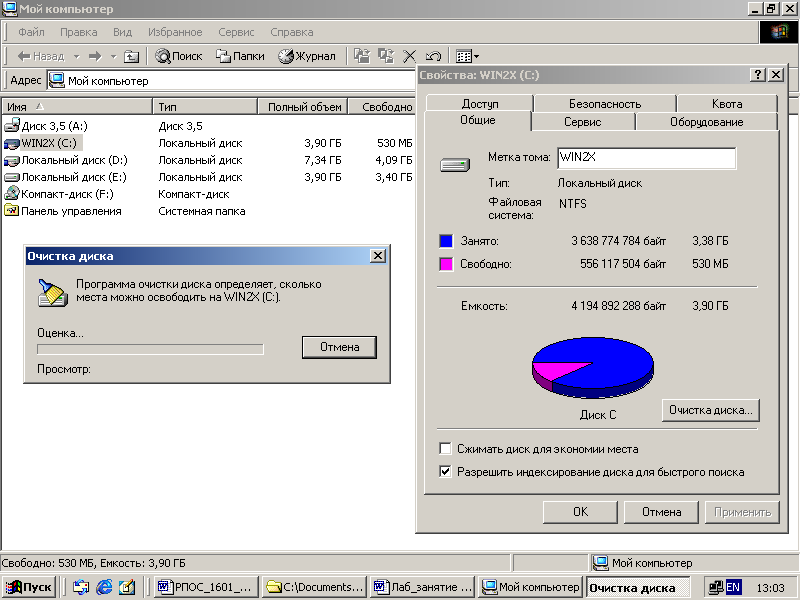Click the EN language indicator in tray
The image size is (800, 600).
[733, 587]
